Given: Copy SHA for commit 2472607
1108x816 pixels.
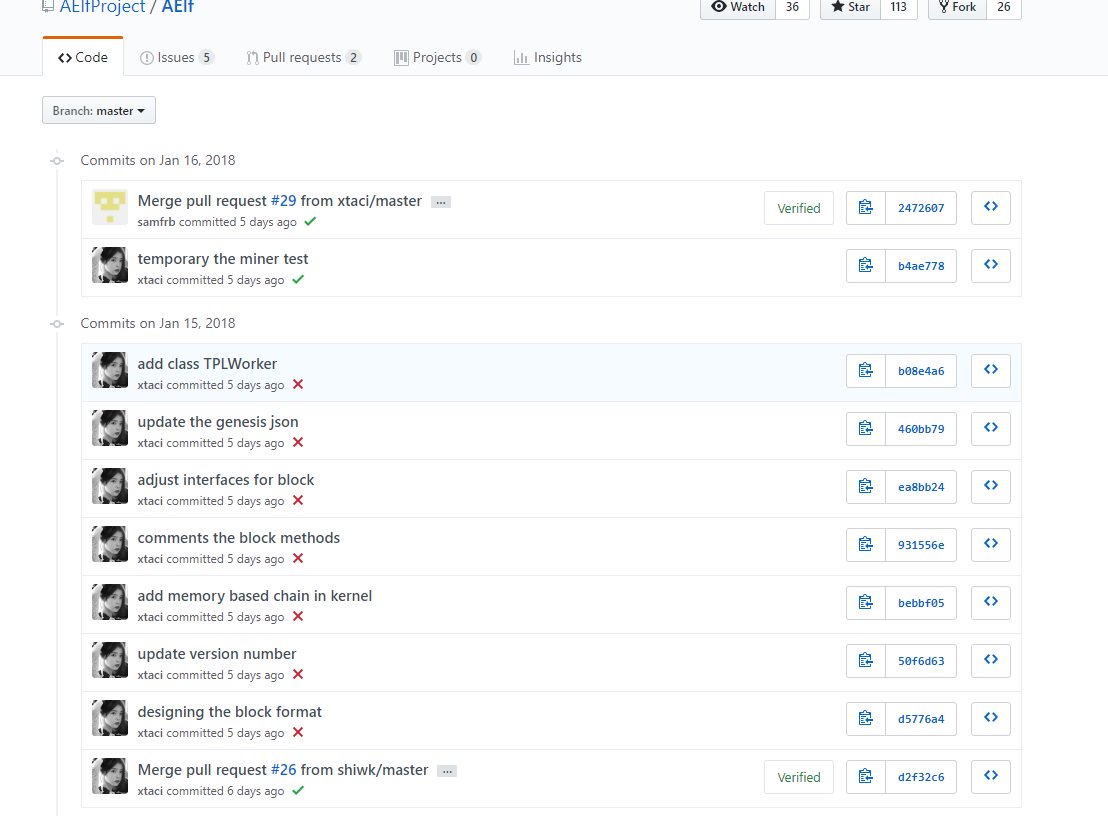Looking at the screenshot, I should 866,208.
